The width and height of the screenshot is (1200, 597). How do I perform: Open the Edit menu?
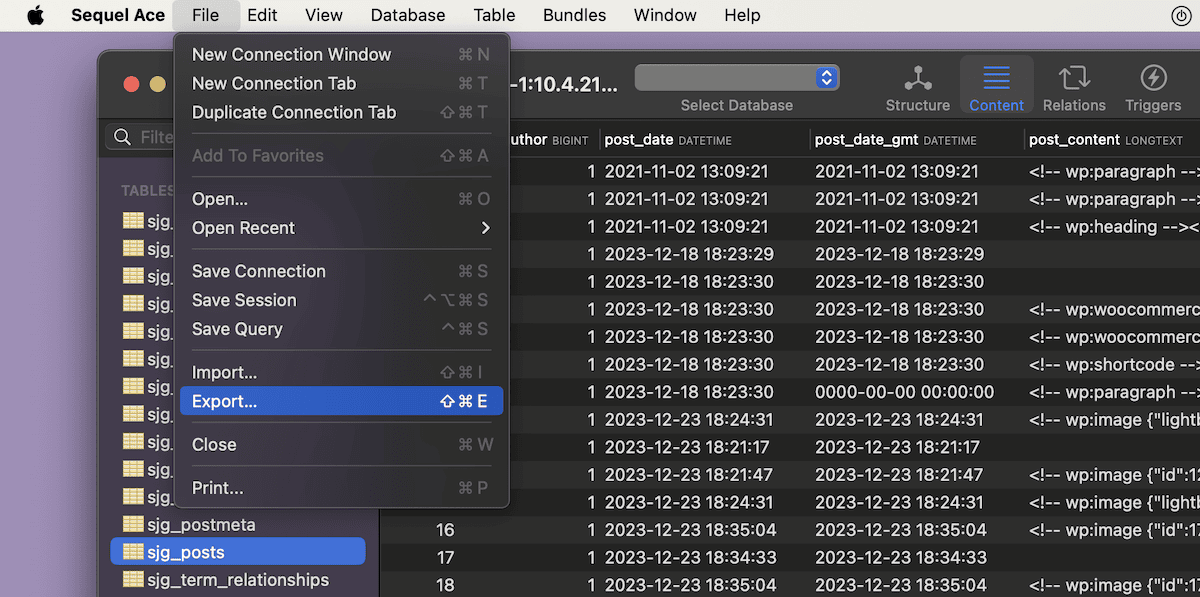click(x=263, y=15)
